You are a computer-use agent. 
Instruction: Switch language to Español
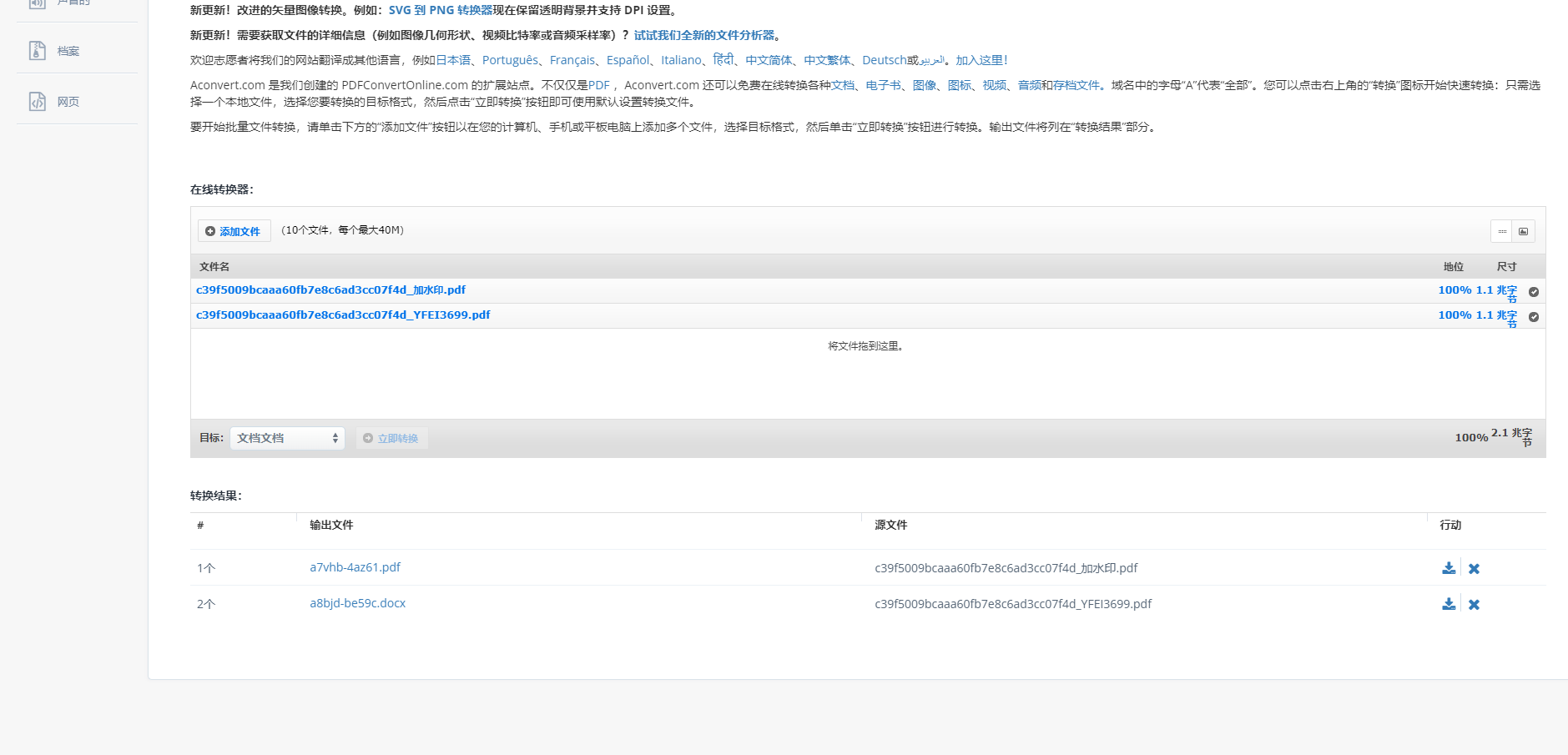tap(628, 60)
